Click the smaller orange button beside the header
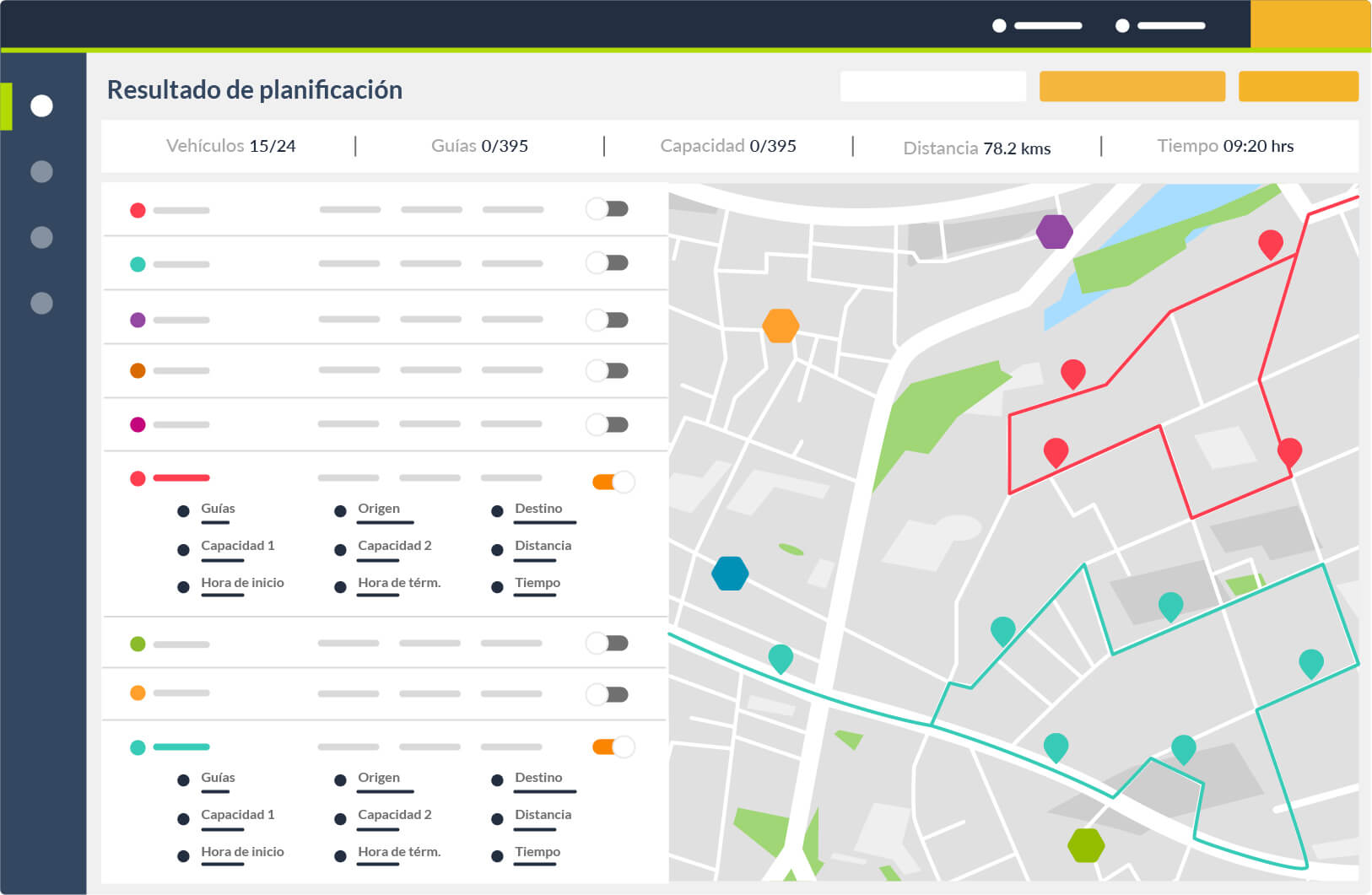The height and width of the screenshot is (895, 1372). point(1298,86)
